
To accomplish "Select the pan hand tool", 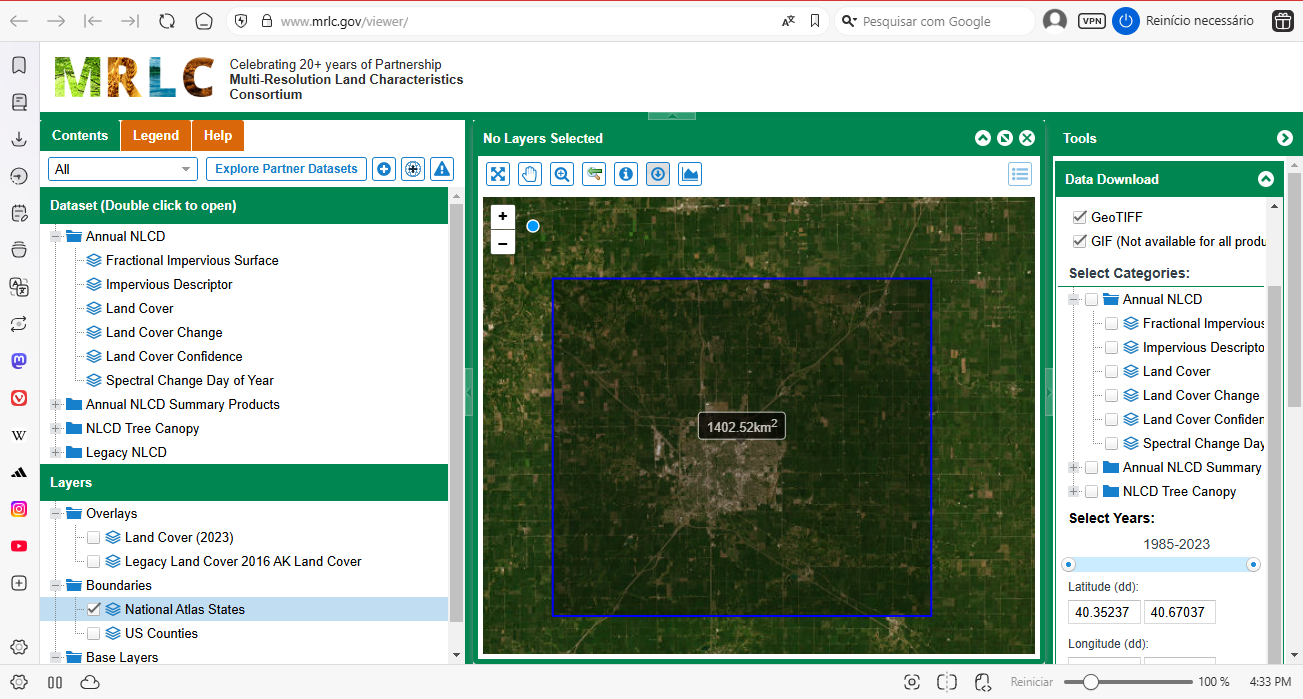I will coord(530,174).
